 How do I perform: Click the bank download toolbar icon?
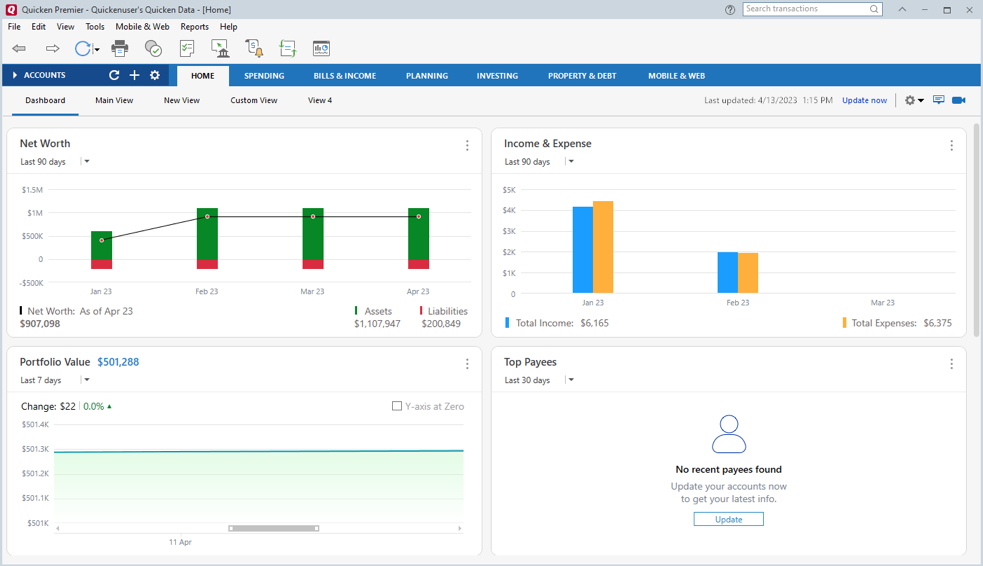click(220, 48)
